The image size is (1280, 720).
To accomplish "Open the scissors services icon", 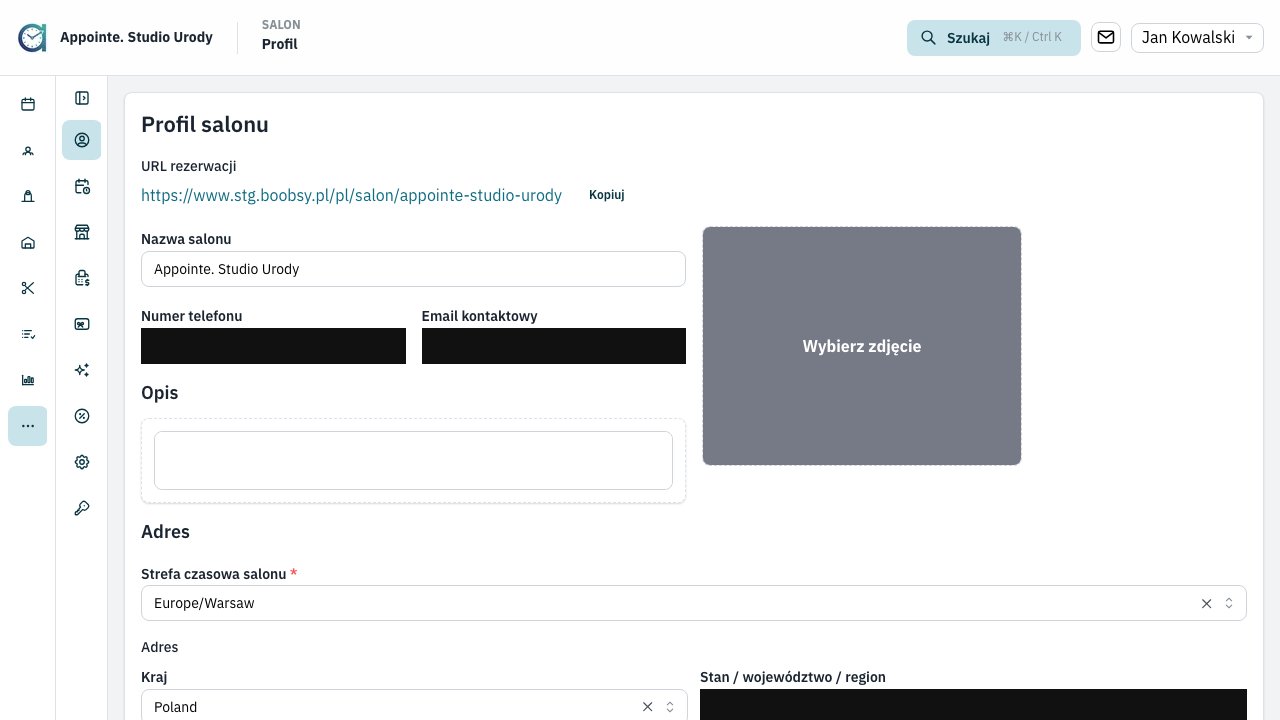I will coord(28,288).
